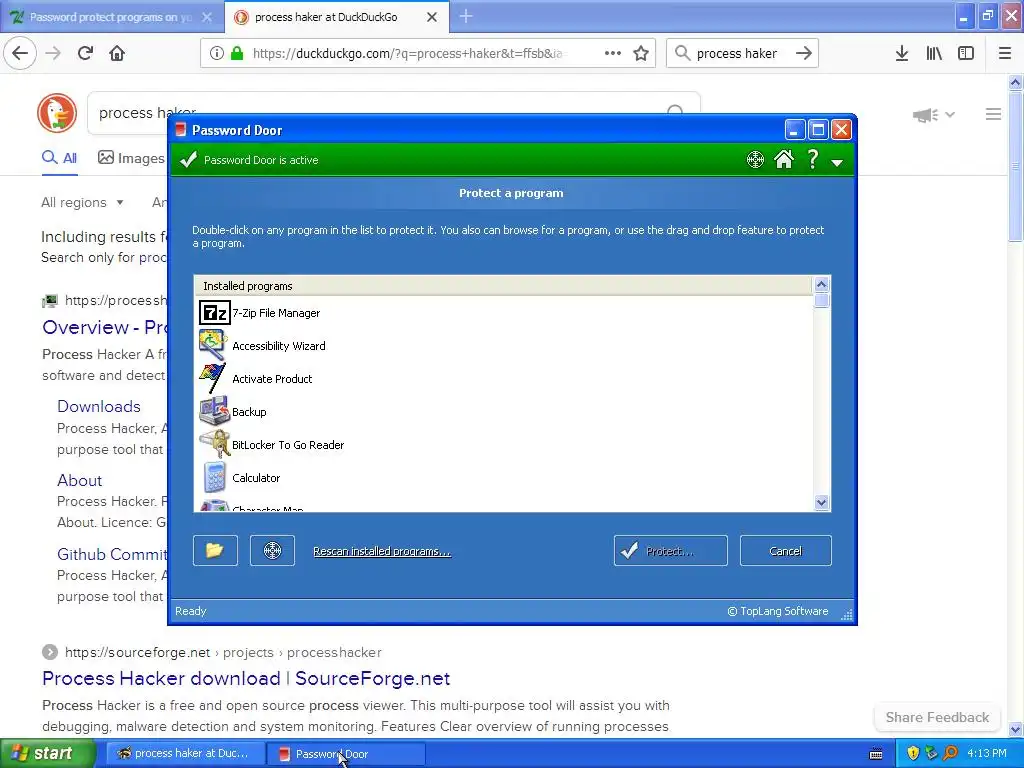Close the process haker at DuckDuckGo tab
This screenshot has height=768, width=1024.
pos(432,17)
